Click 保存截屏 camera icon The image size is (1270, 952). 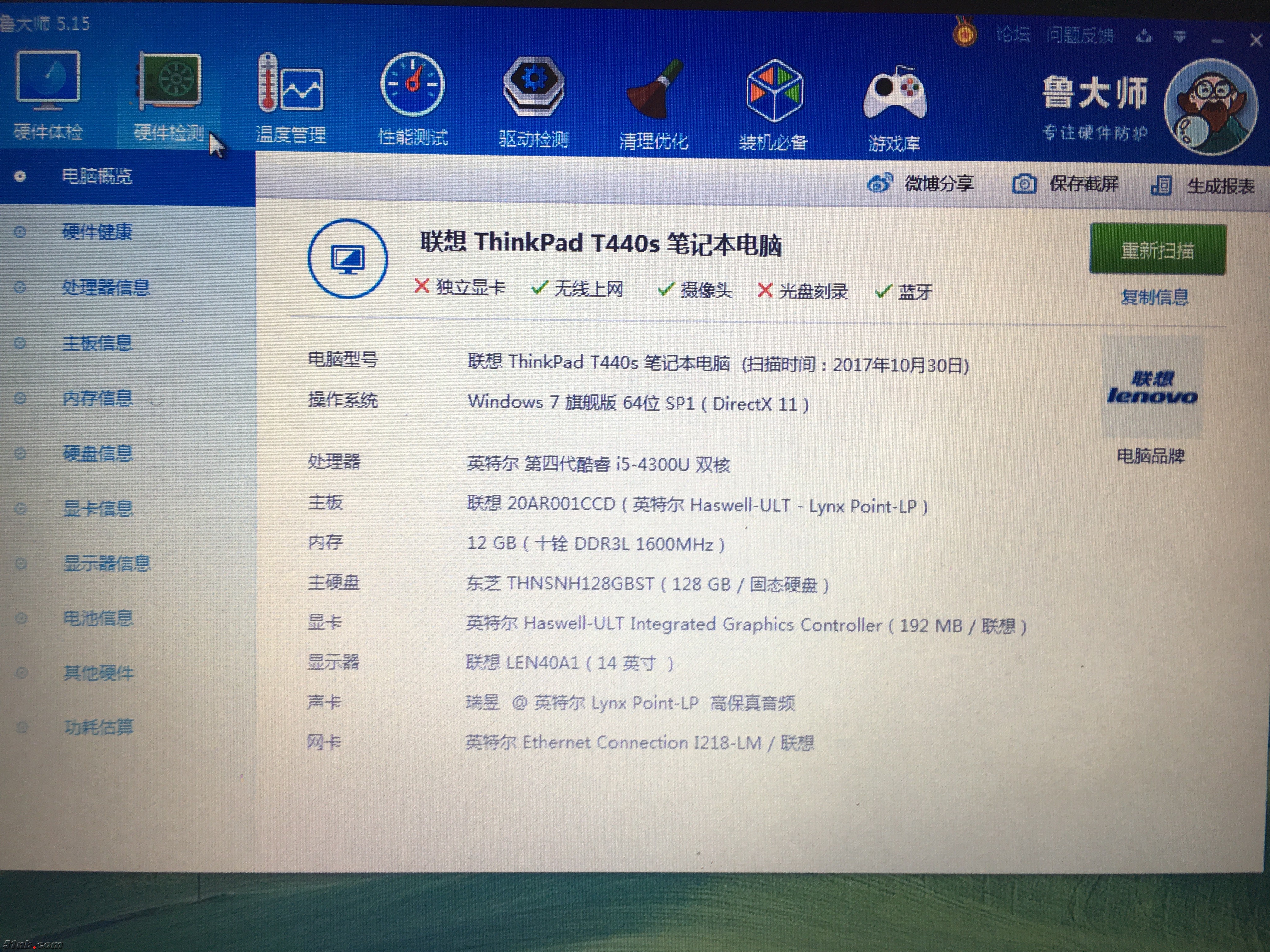(x=1024, y=184)
